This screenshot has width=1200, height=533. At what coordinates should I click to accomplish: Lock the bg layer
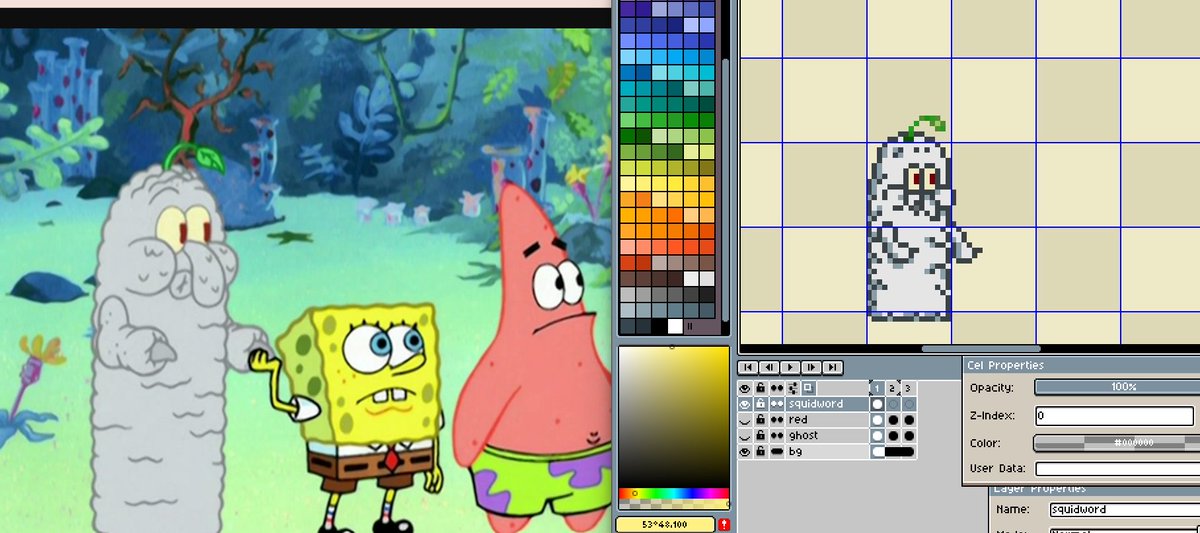(x=761, y=451)
